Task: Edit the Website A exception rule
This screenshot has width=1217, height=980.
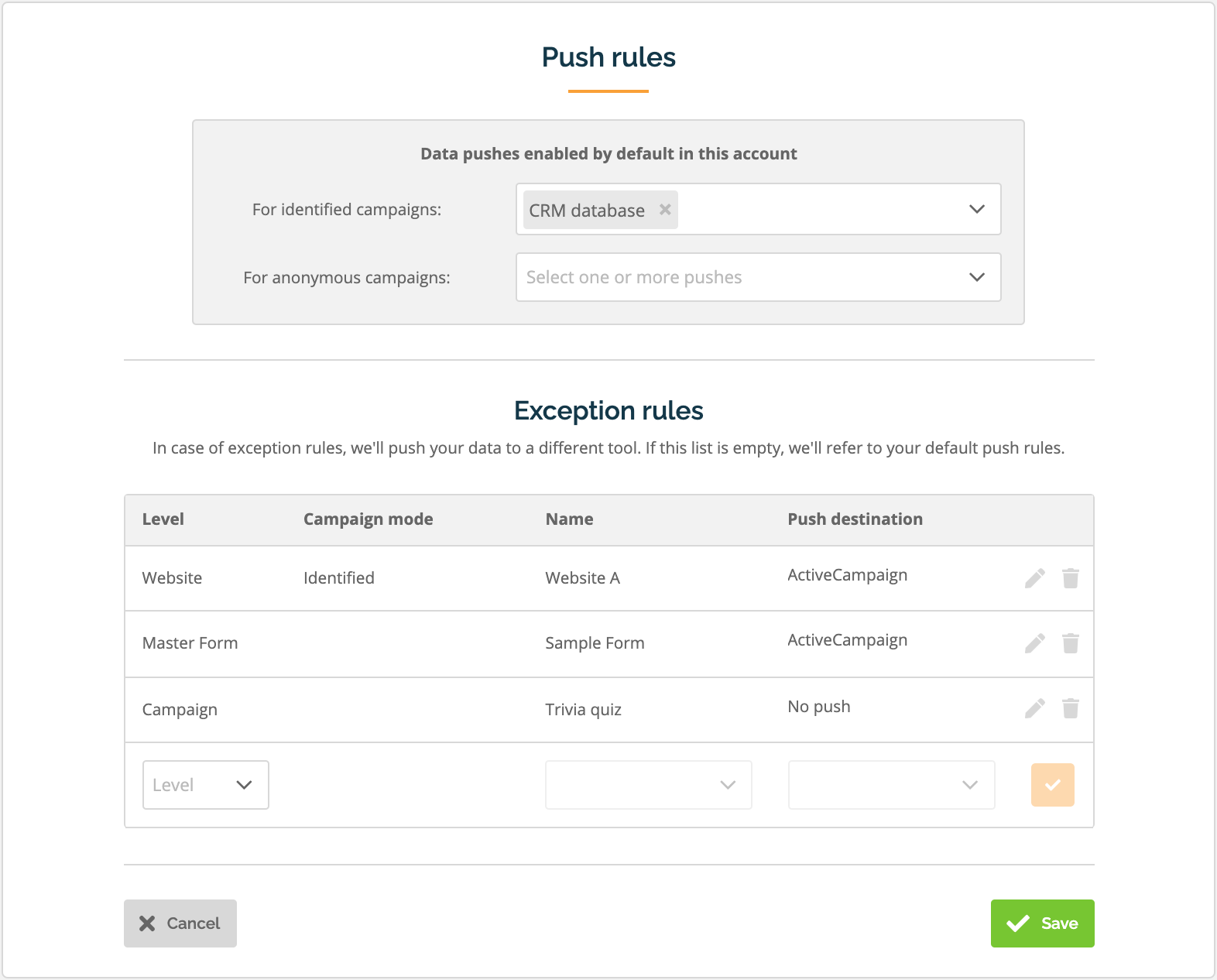Action: click(1035, 578)
